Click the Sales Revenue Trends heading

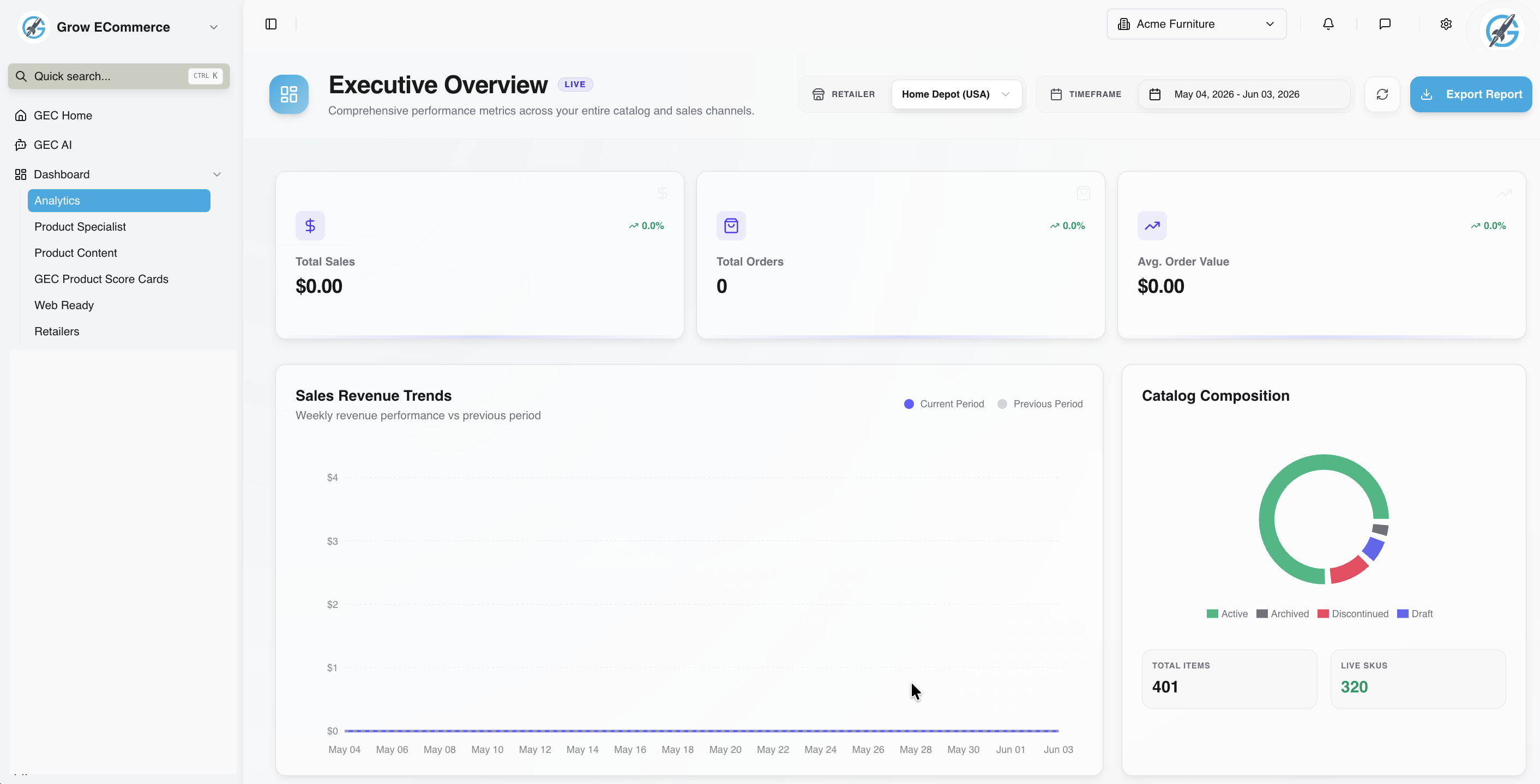tap(373, 396)
